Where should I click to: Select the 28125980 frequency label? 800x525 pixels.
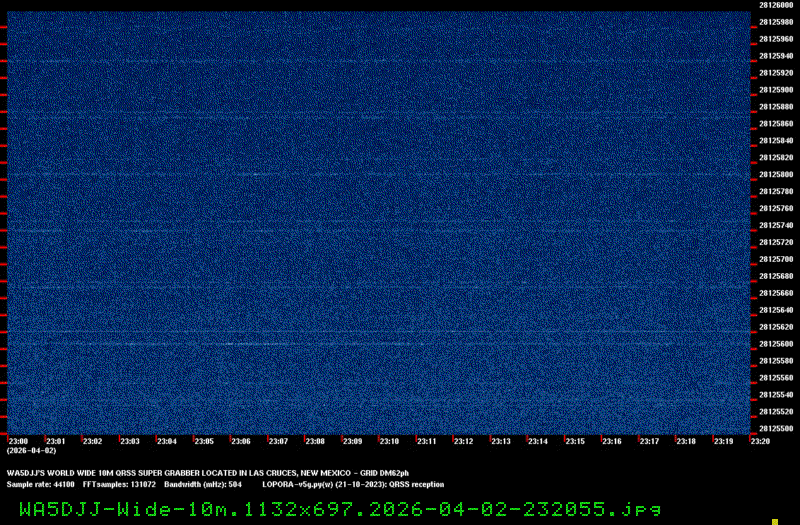[x=776, y=22]
